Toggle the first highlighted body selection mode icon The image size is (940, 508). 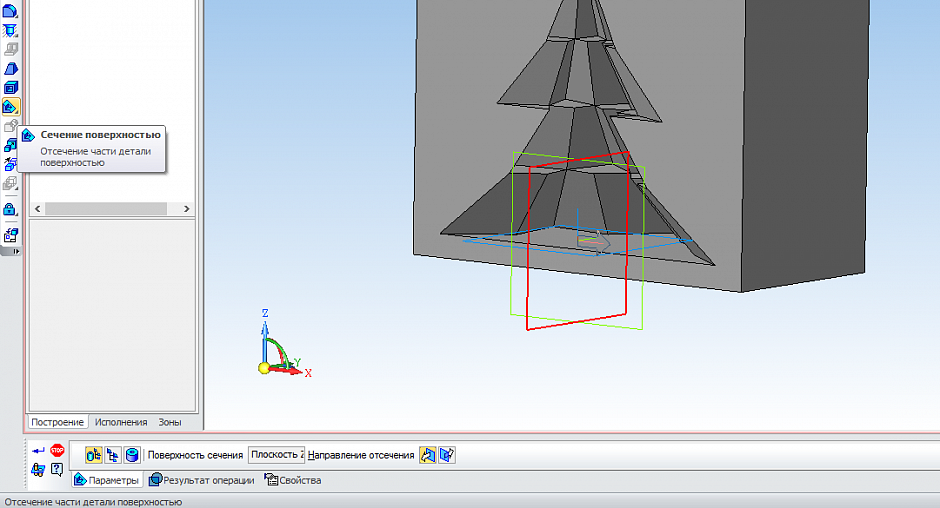94,455
